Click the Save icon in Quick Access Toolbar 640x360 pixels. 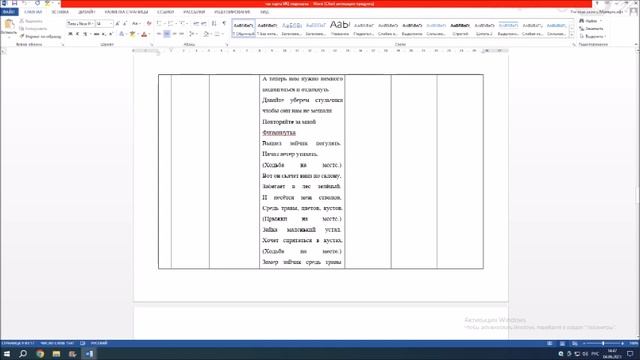14,3
